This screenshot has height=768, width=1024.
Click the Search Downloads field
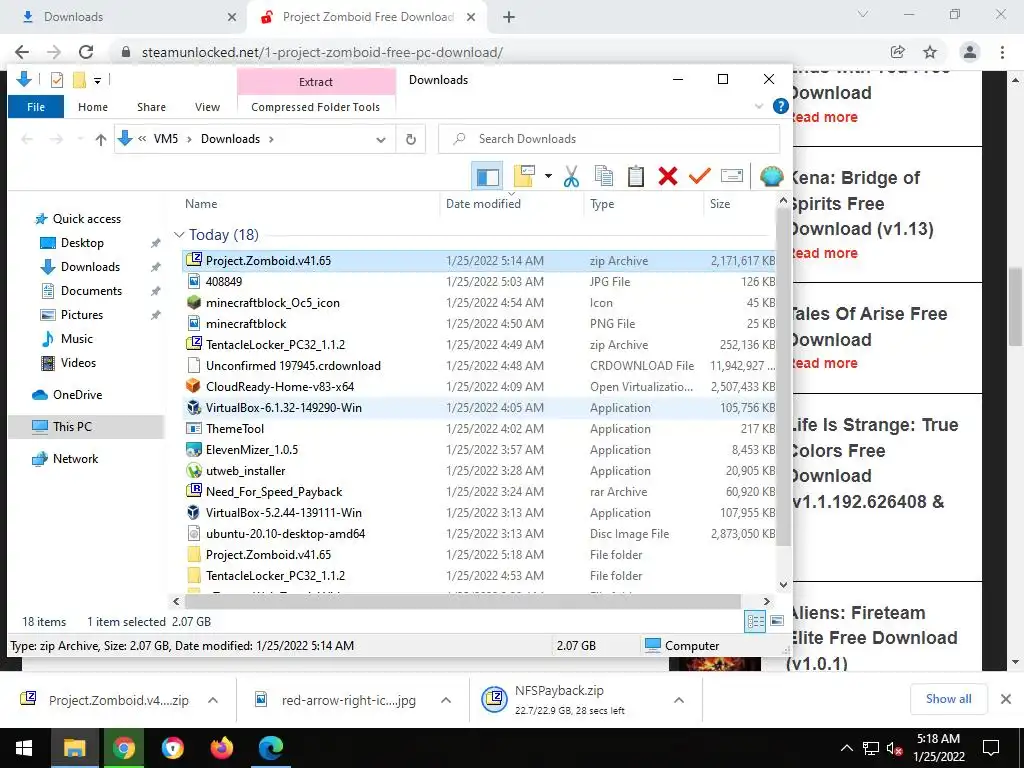(609, 139)
